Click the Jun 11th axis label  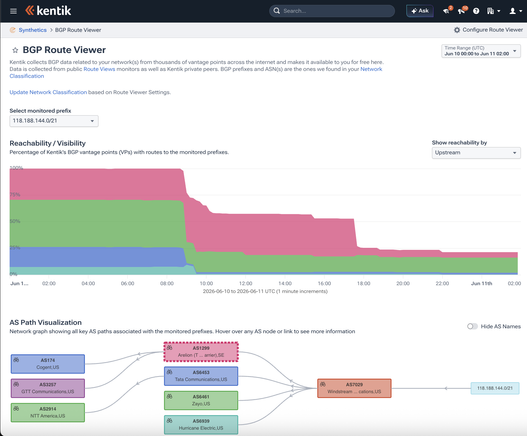point(481,283)
